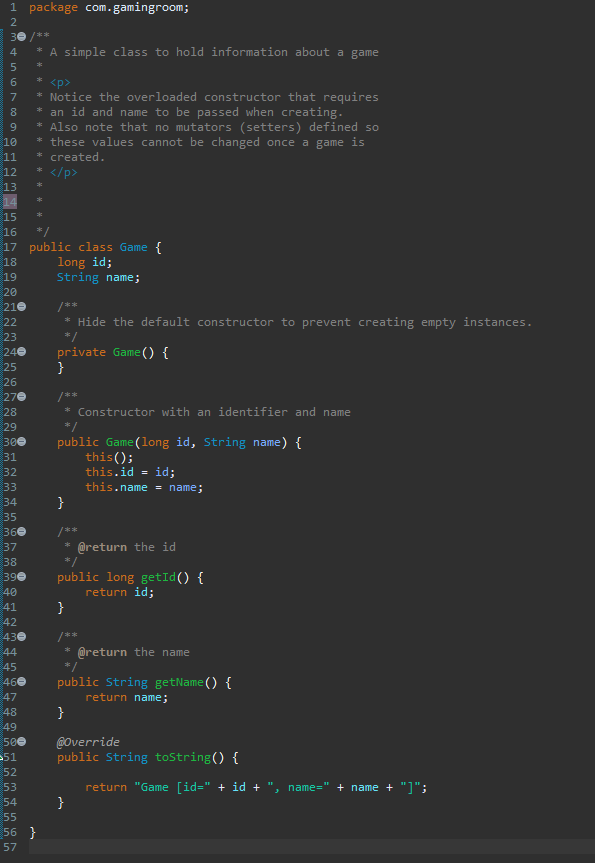
Task: Collapse the comment fold at line 27
Action: [x=22, y=396]
